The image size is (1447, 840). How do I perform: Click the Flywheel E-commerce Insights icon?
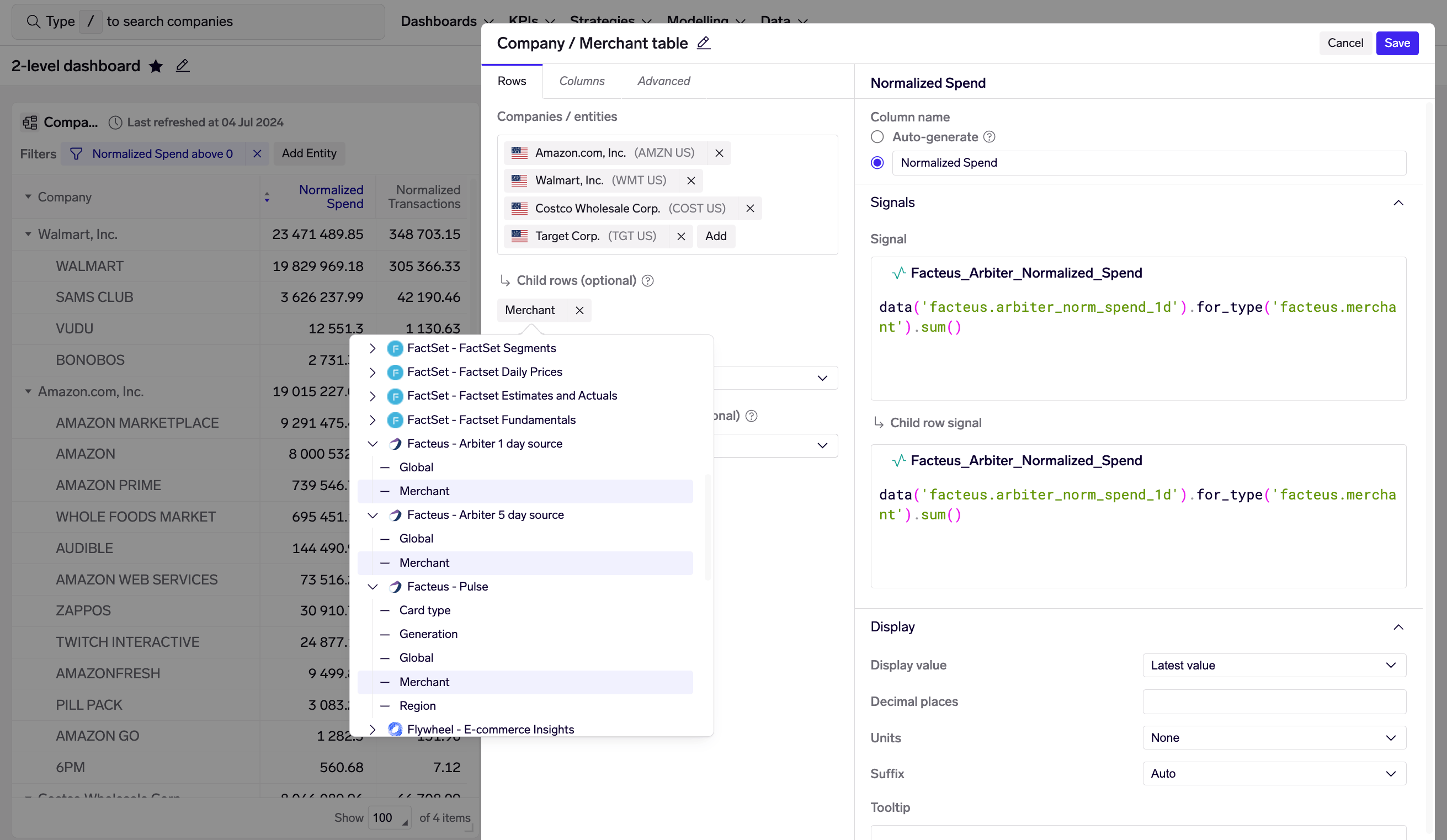[395, 729]
